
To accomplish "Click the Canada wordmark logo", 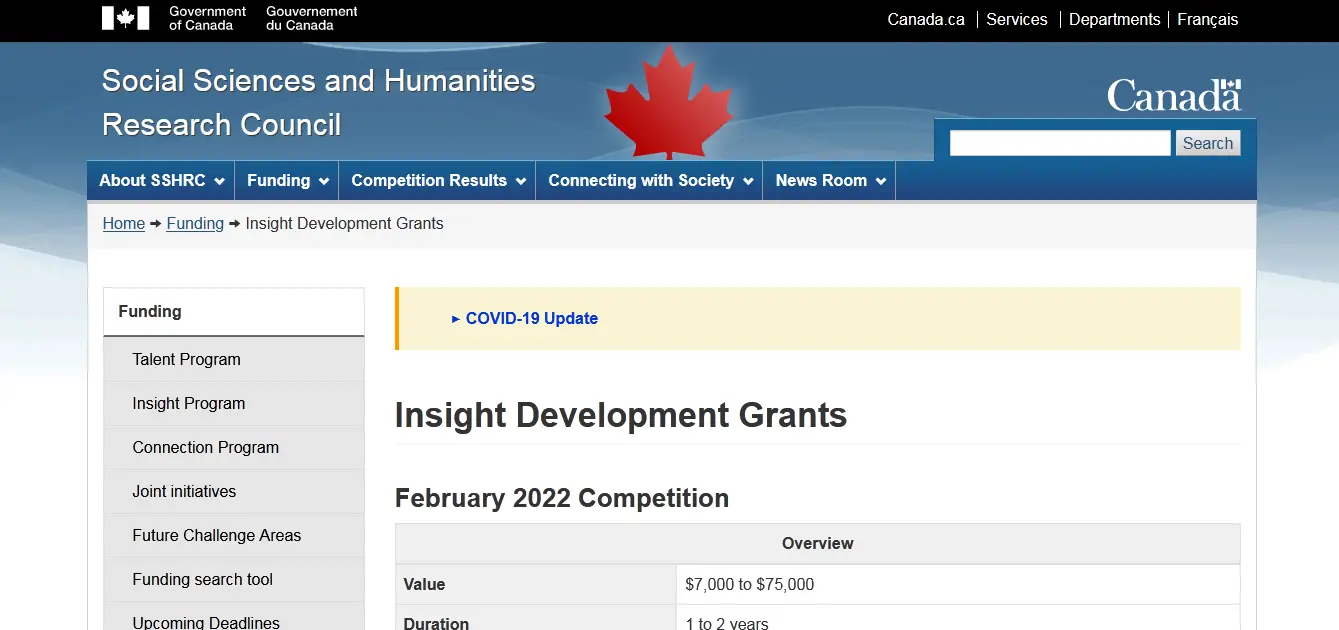I will [1174, 96].
